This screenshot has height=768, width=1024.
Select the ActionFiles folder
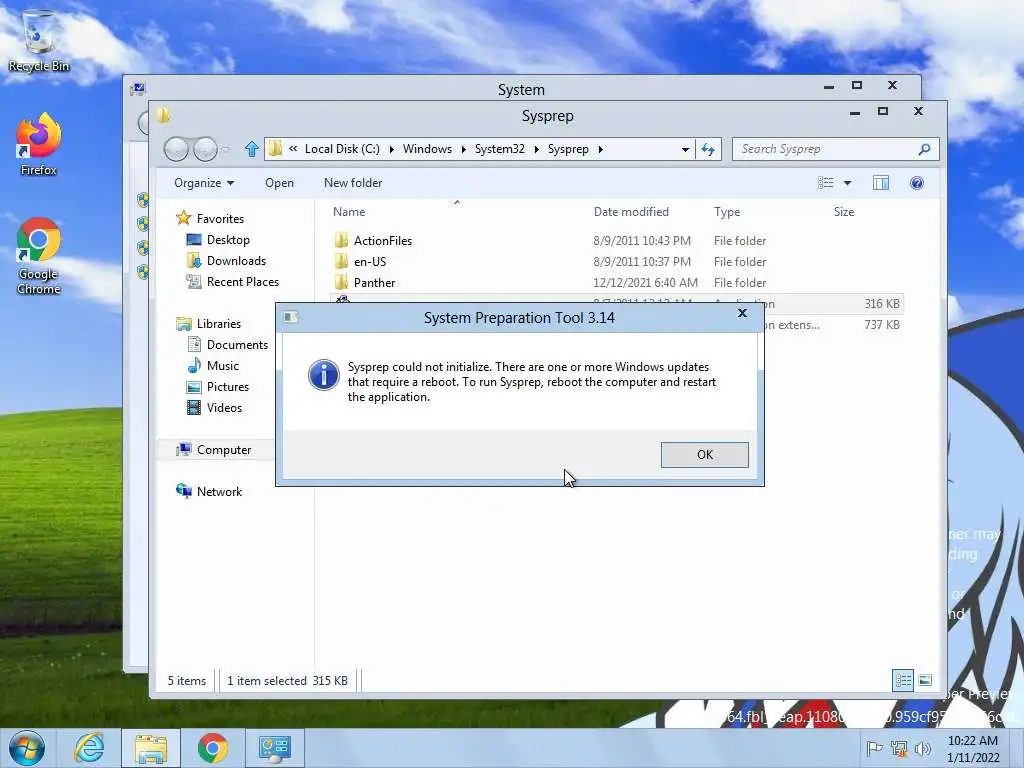coord(383,241)
